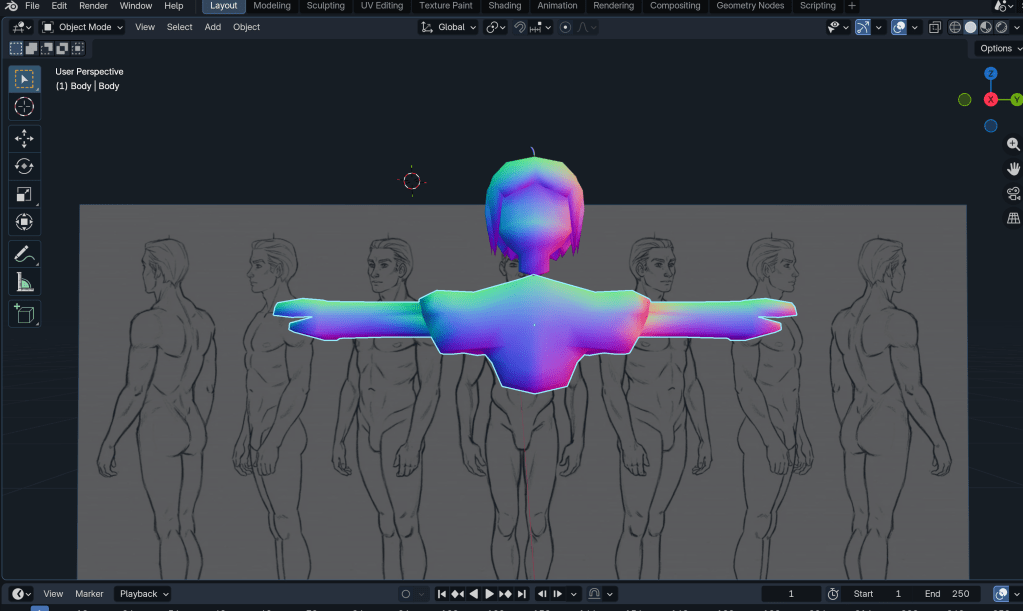
Task: Toggle camera view with the camera icon
Action: 1013,194
